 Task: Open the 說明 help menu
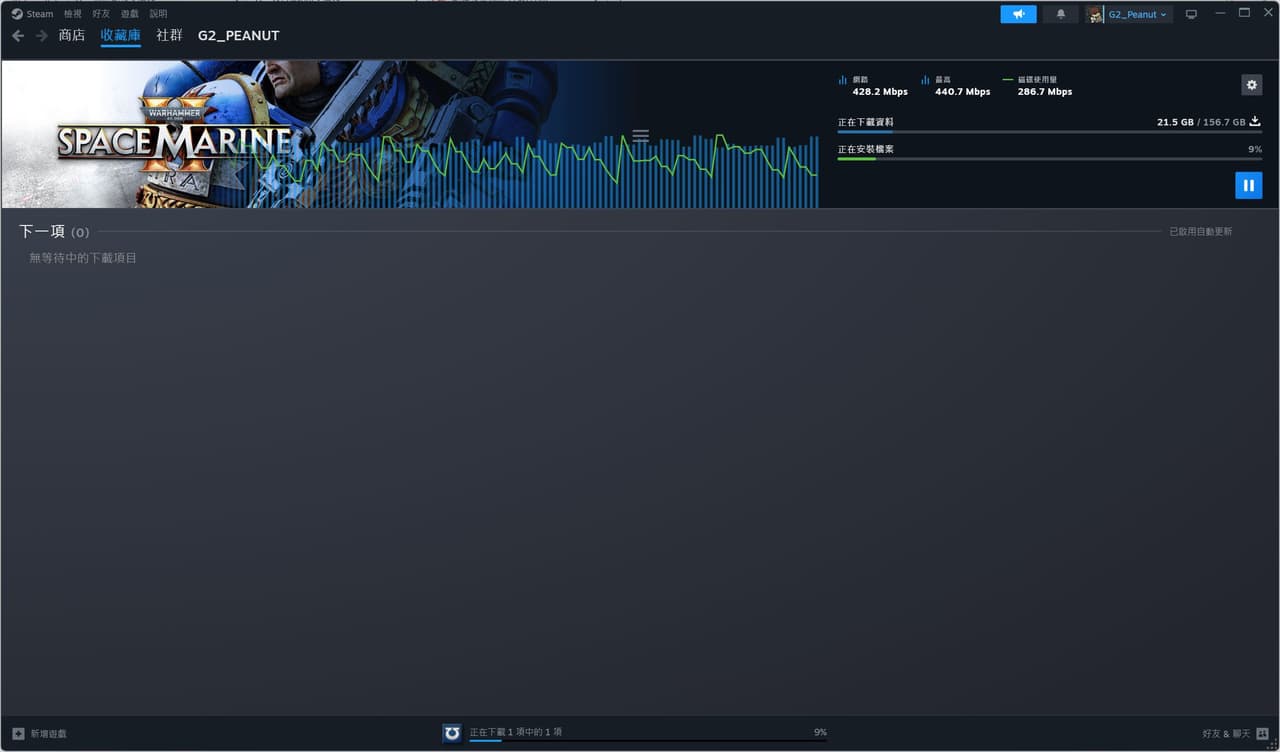158,14
